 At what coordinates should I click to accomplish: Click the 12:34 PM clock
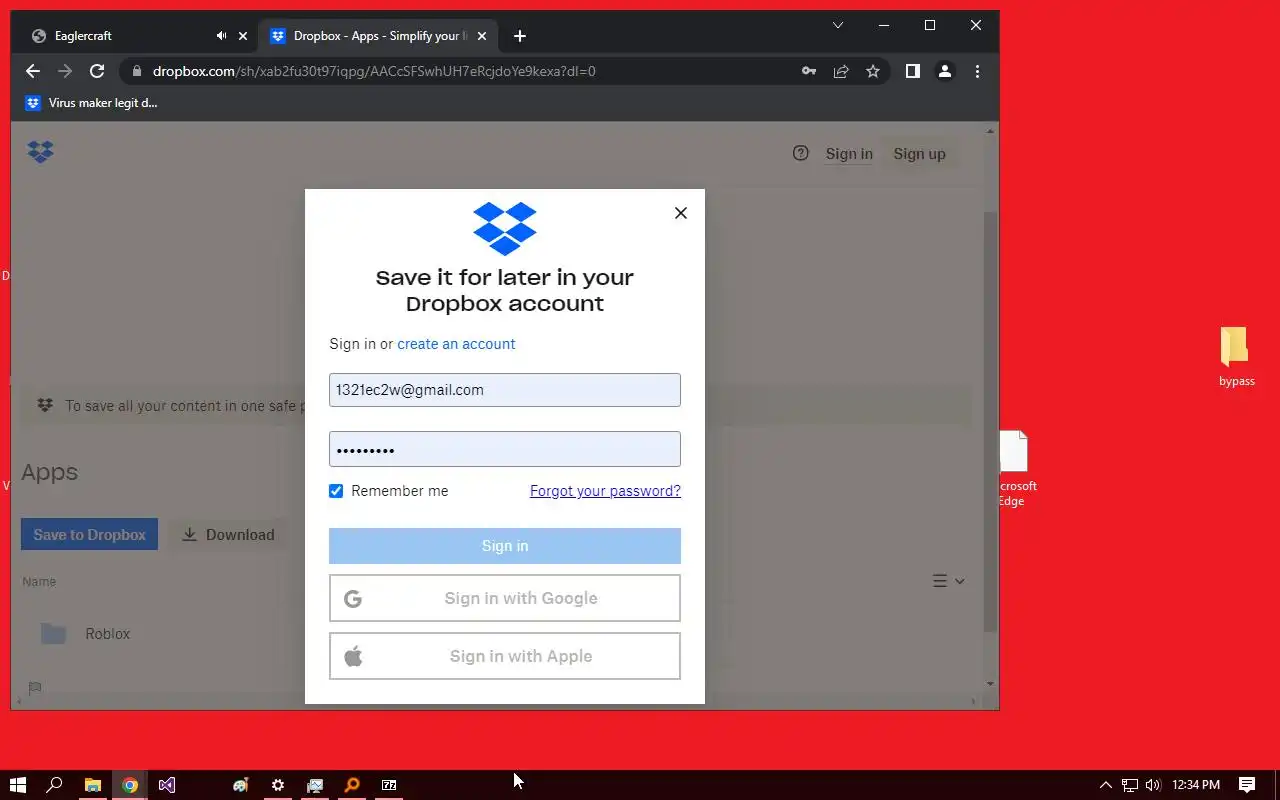[1196, 785]
